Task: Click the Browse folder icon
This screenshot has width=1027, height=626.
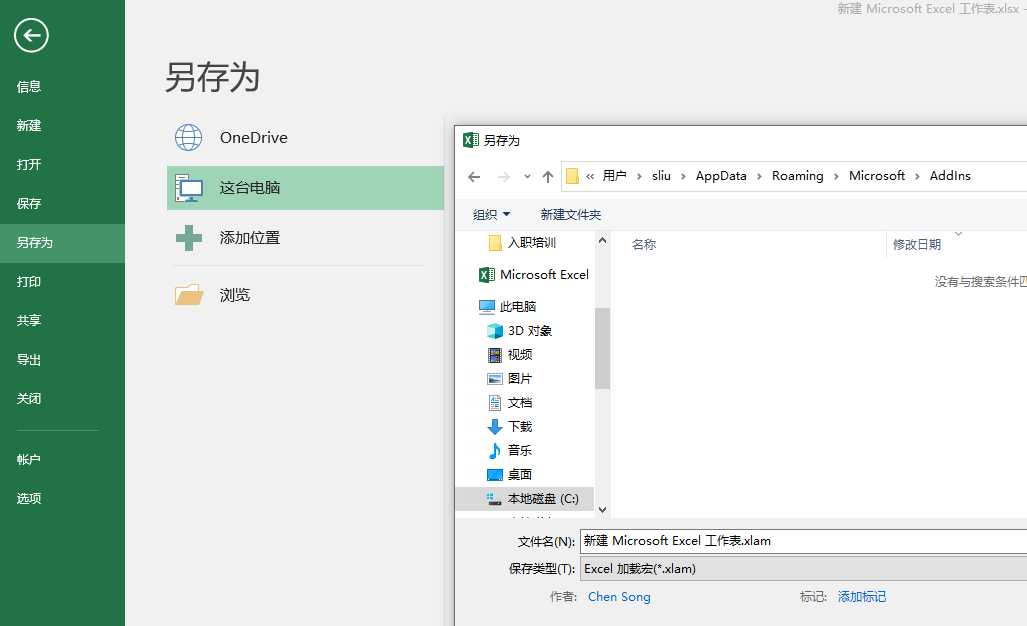Action: [189, 295]
